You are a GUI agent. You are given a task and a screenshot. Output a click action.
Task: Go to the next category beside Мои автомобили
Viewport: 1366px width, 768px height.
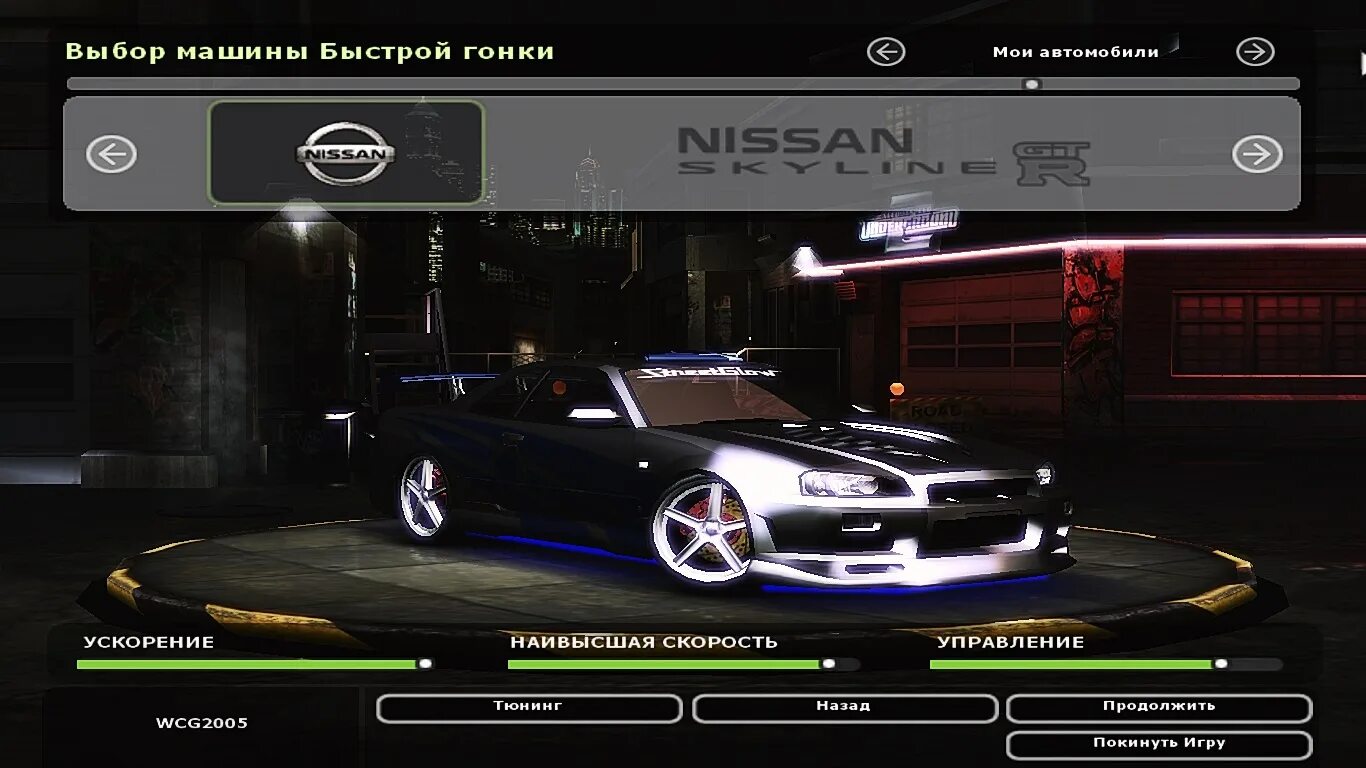[x=1255, y=51]
